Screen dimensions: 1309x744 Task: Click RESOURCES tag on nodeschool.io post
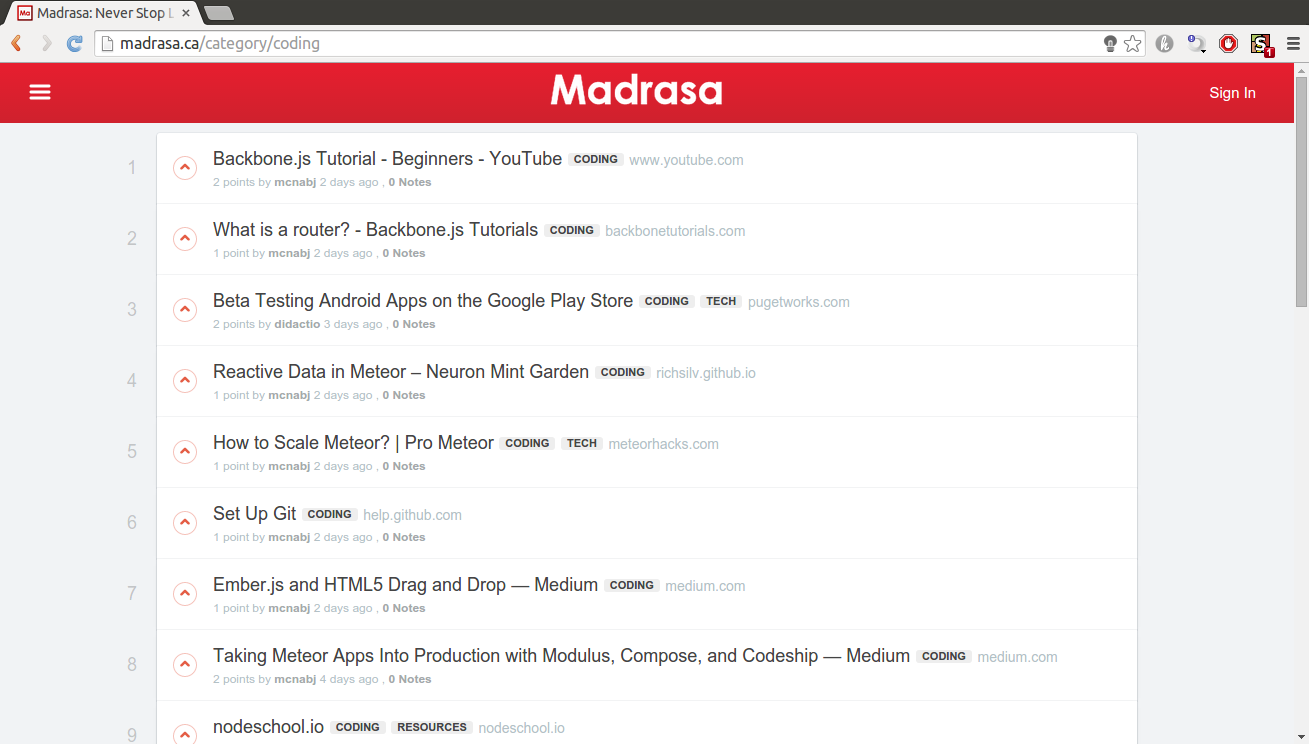coord(432,728)
